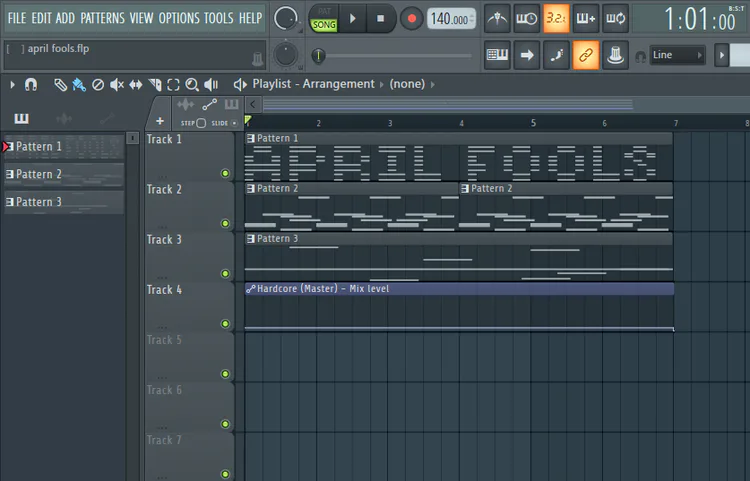Click the main volume knob
Screen dimensions: 750x481
[286, 18]
